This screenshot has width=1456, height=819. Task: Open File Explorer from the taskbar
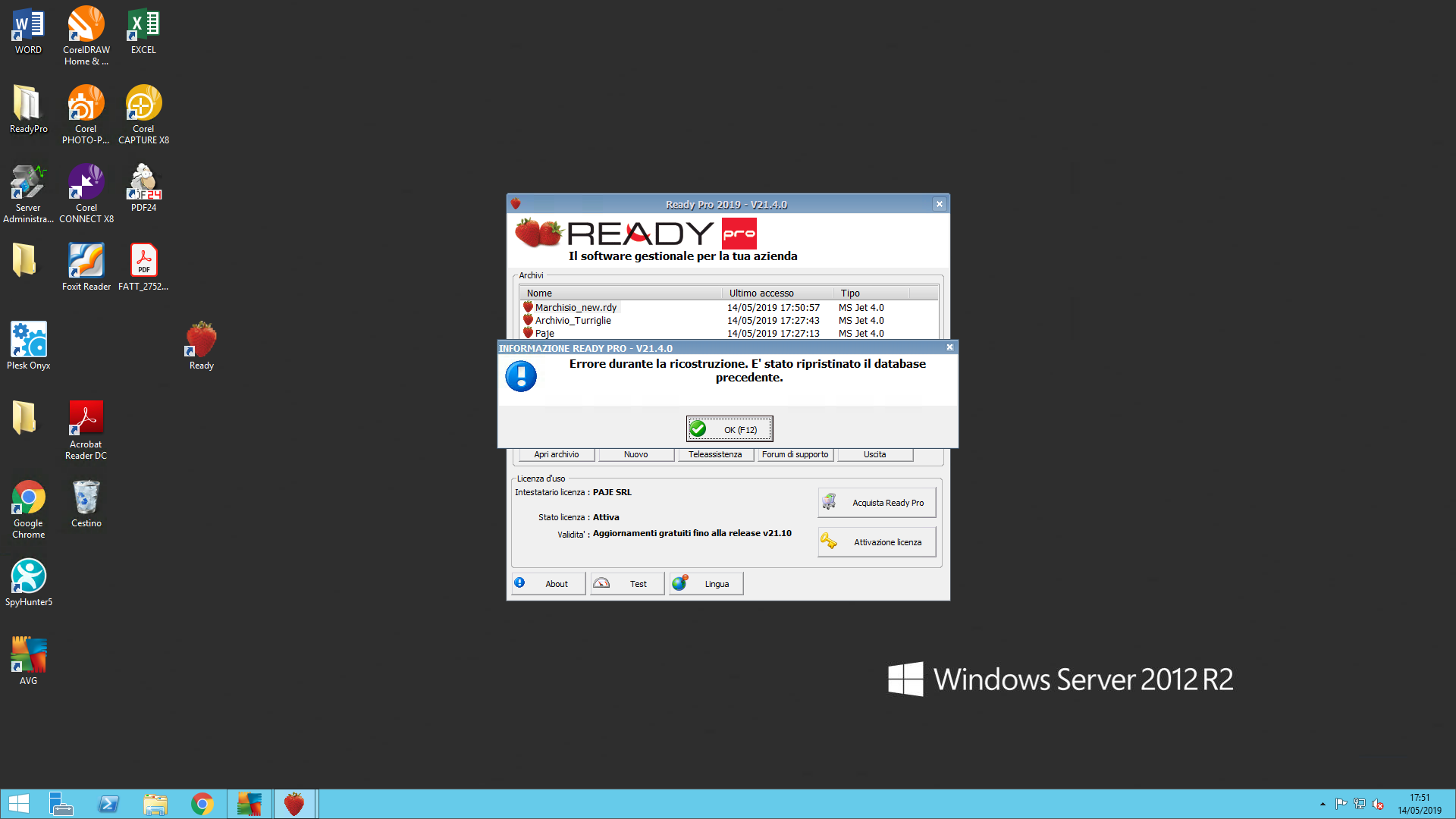[155, 804]
